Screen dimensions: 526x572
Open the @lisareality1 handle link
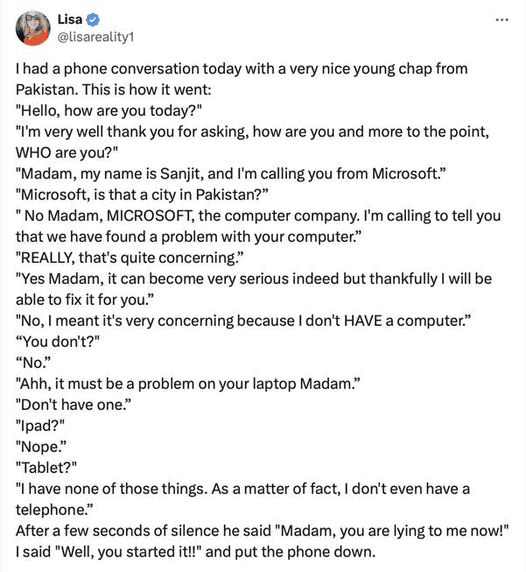pos(96,37)
